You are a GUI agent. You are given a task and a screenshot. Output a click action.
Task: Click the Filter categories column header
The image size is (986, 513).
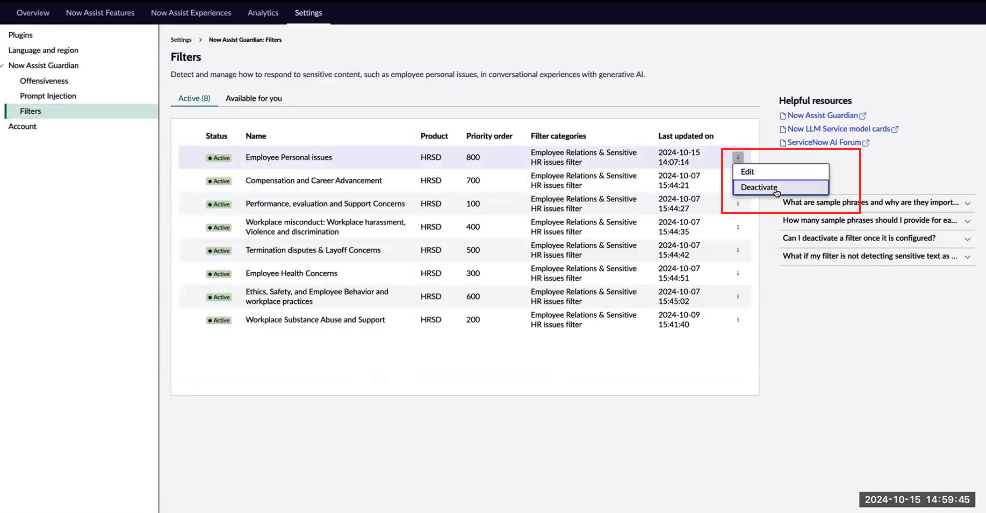pyautogui.click(x=558, y=136)
